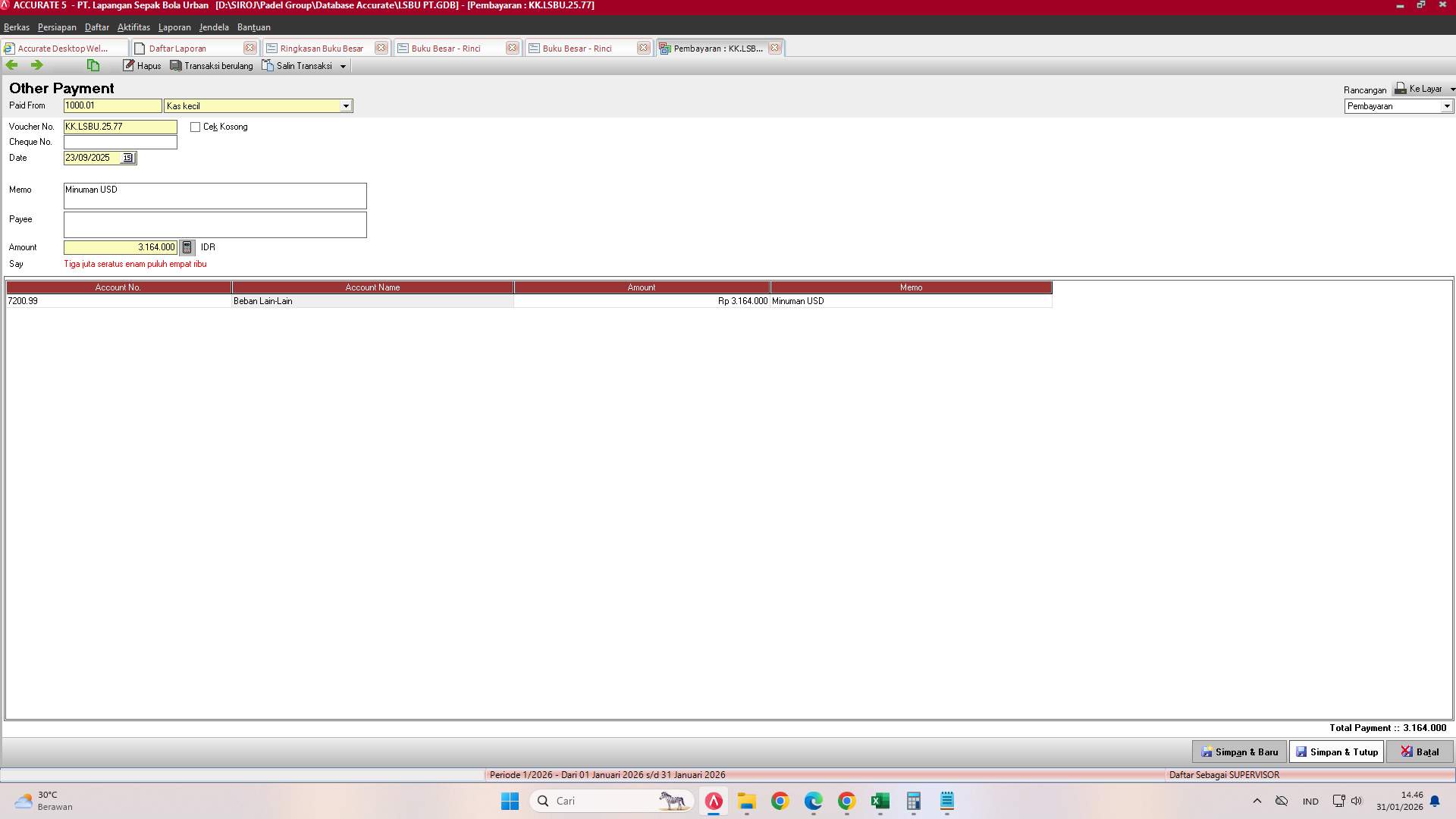Enable the Cek Kosong checkbox
Viewport: 1456px width, 819px height.
193,127
